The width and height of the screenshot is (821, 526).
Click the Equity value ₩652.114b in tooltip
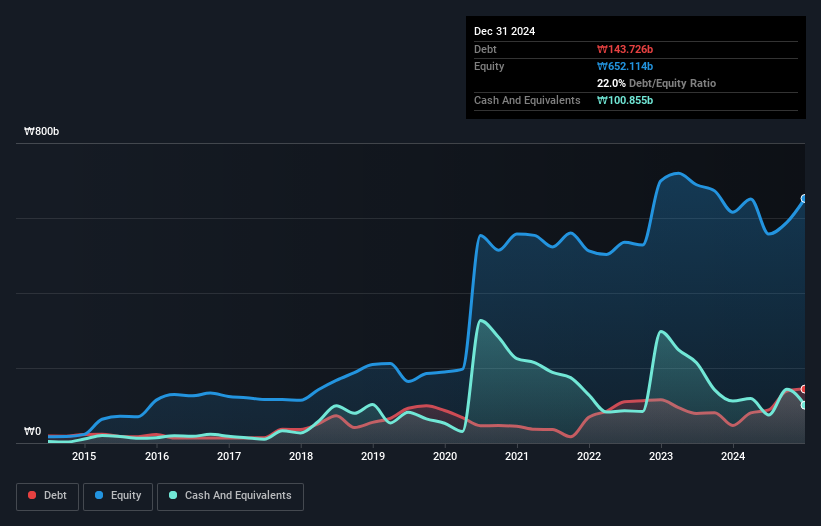point(625,66)
